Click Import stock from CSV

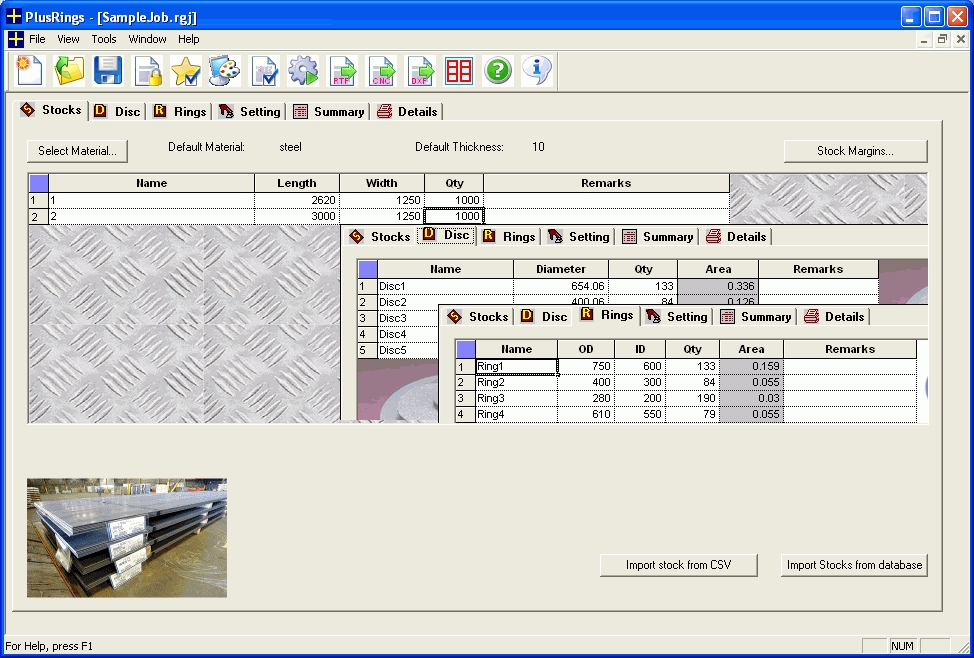[678, 565]
